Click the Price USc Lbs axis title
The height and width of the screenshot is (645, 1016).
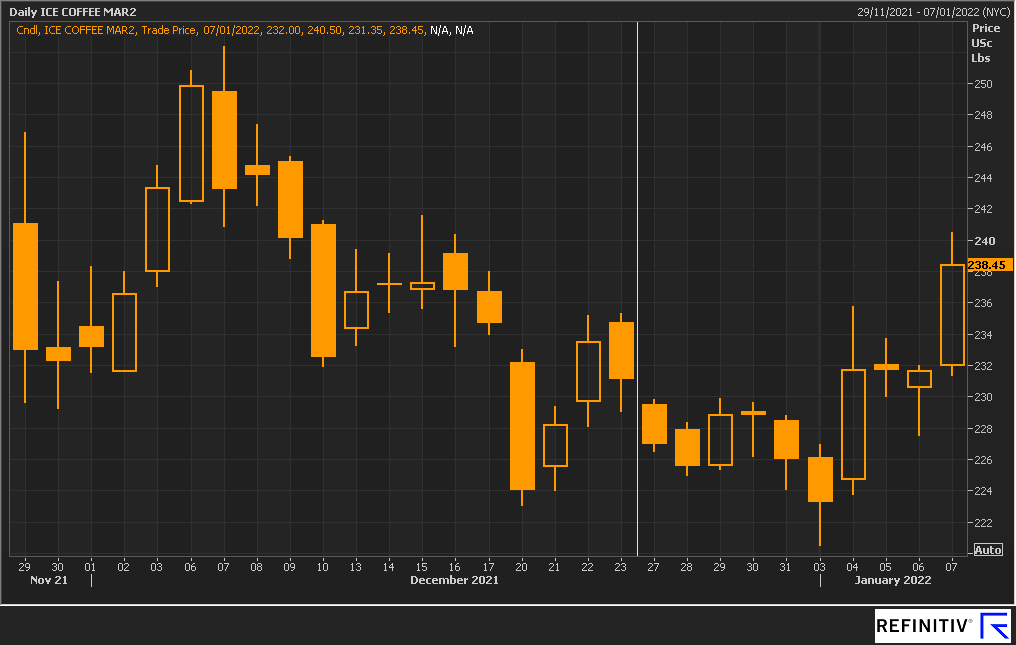984,43
